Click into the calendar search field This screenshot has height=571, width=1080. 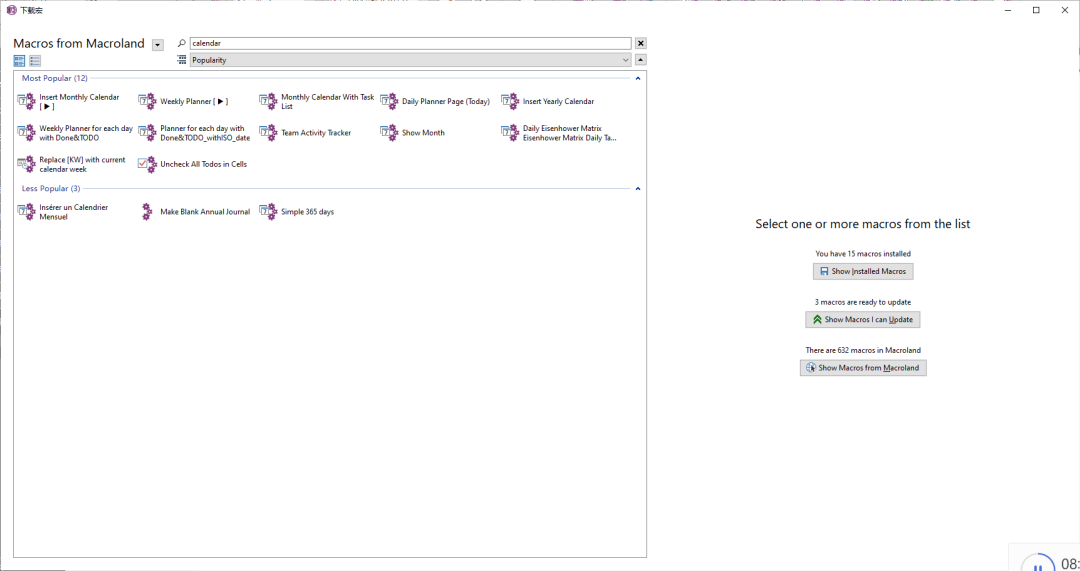click(x=411, y=43)
